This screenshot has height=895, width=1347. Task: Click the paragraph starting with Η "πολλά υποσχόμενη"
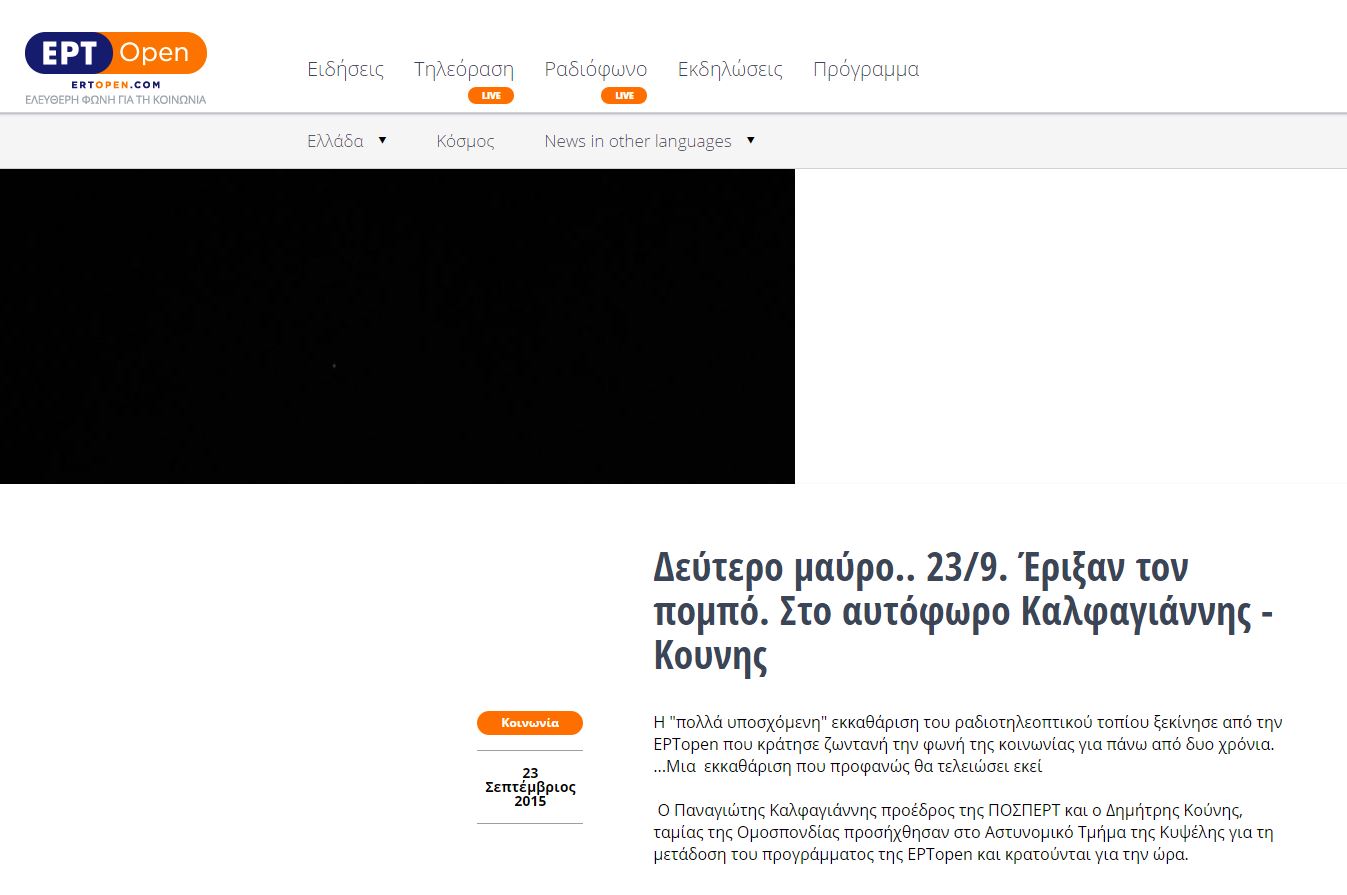point(966,744)
